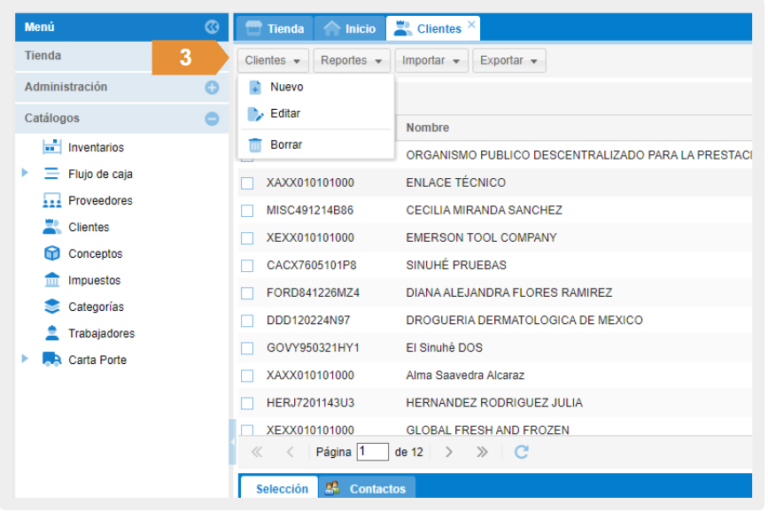Select checkbox for CECILIA MIRANDA SANCHEZ
This screenshot has width=768, height=512.
(x=247, y=211)
